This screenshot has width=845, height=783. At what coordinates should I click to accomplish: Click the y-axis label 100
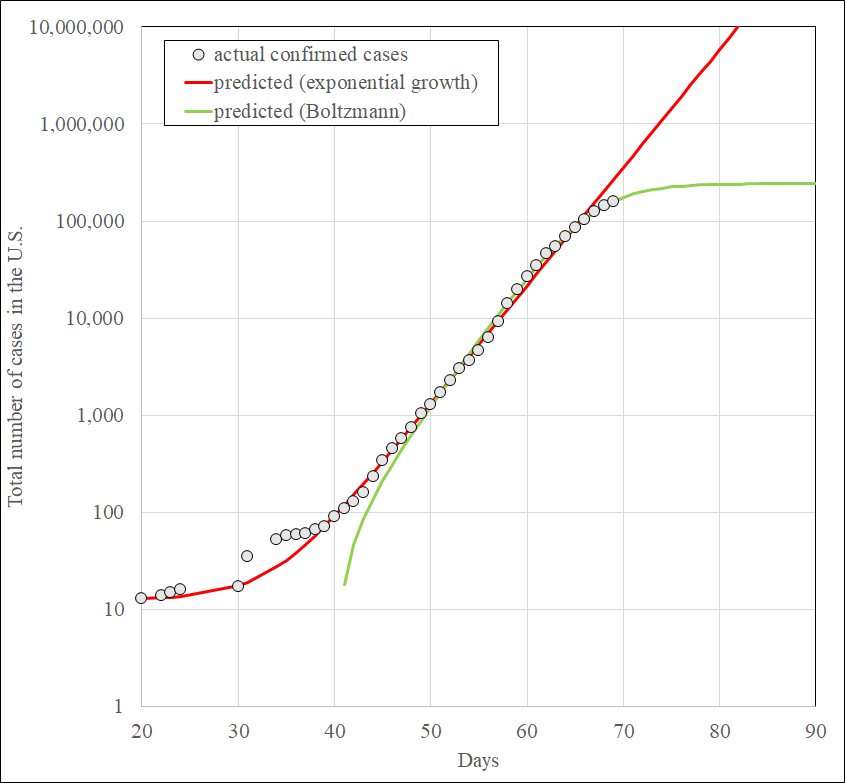coord(108,512)
